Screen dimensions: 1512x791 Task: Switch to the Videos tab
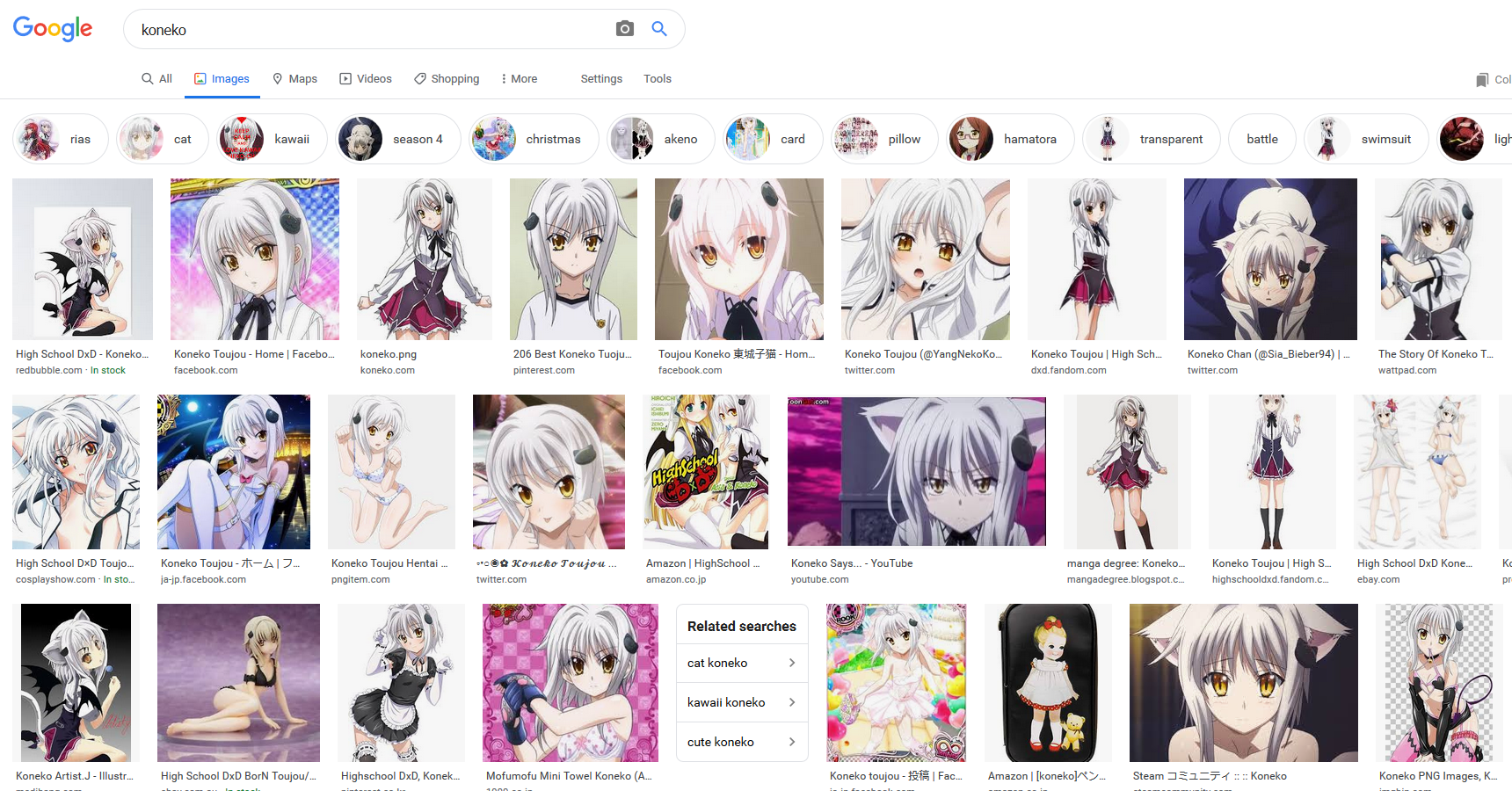(366, 79)
